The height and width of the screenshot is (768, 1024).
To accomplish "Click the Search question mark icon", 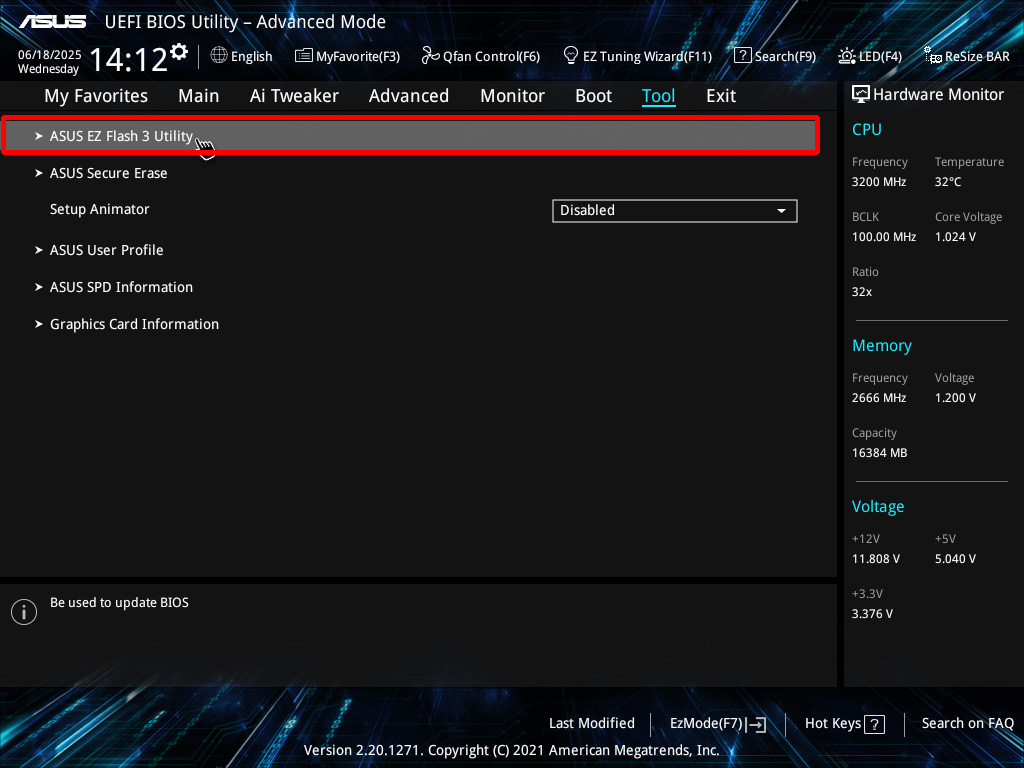I will click(743, 56).
